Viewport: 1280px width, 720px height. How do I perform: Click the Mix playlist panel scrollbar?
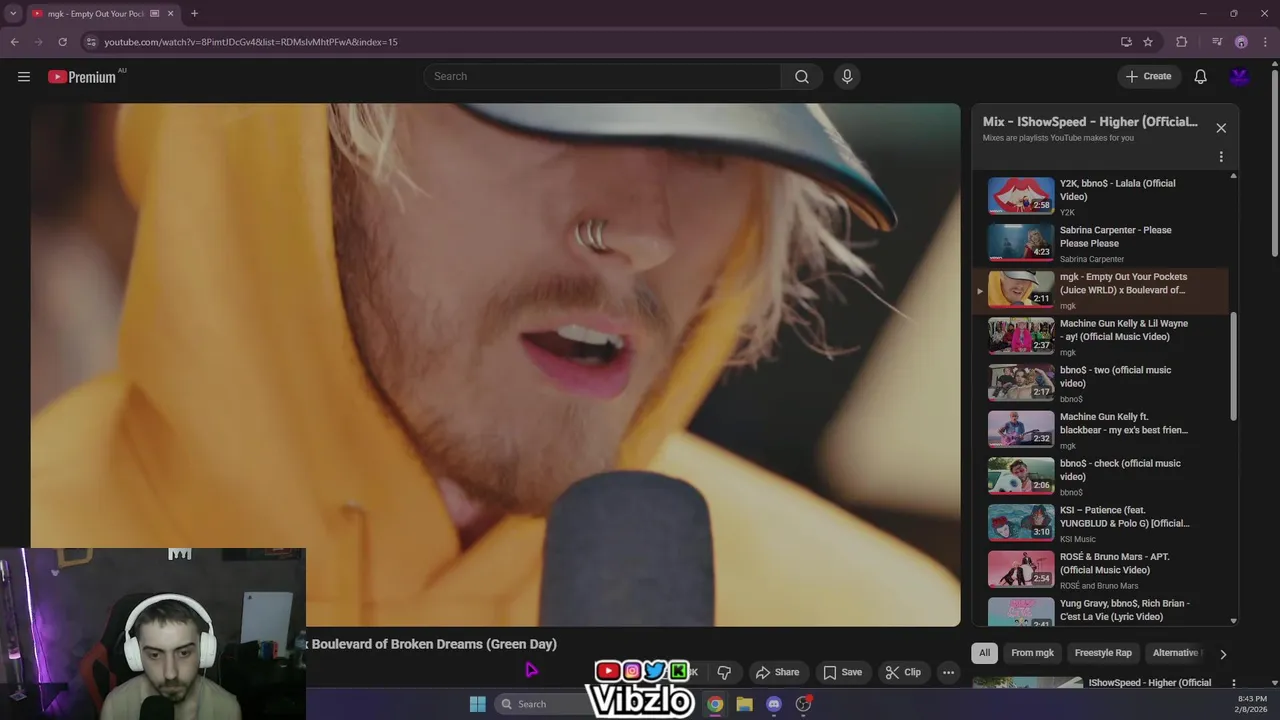point(1233,366)
